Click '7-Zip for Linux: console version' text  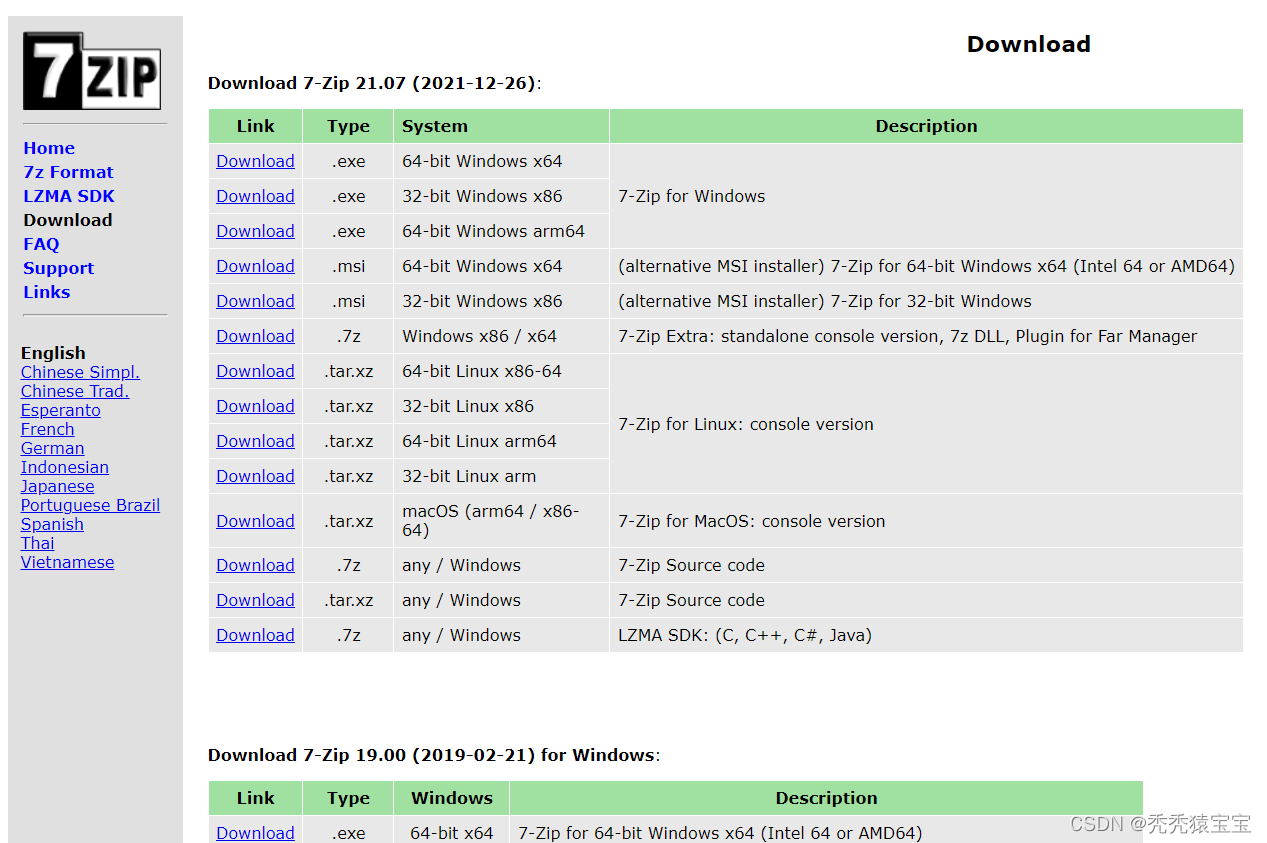click(x=746, y=424)
